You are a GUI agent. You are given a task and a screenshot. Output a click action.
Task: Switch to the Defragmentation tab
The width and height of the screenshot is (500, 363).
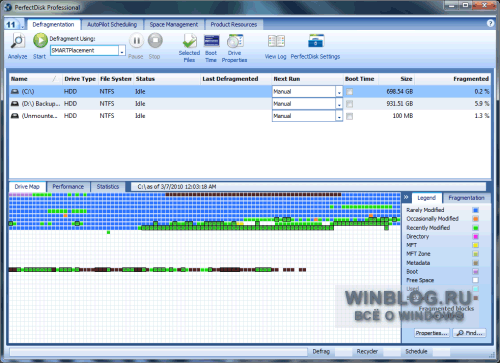pos(53,24)
